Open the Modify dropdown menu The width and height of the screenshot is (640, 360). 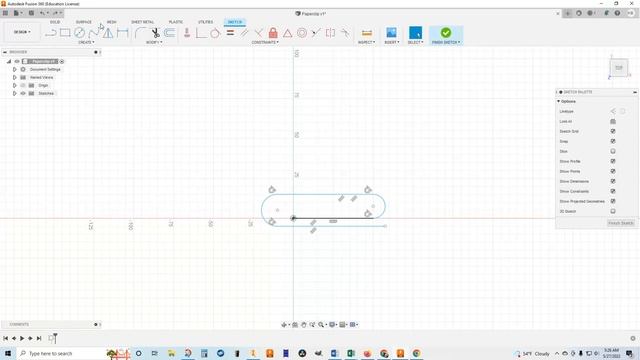154,42
